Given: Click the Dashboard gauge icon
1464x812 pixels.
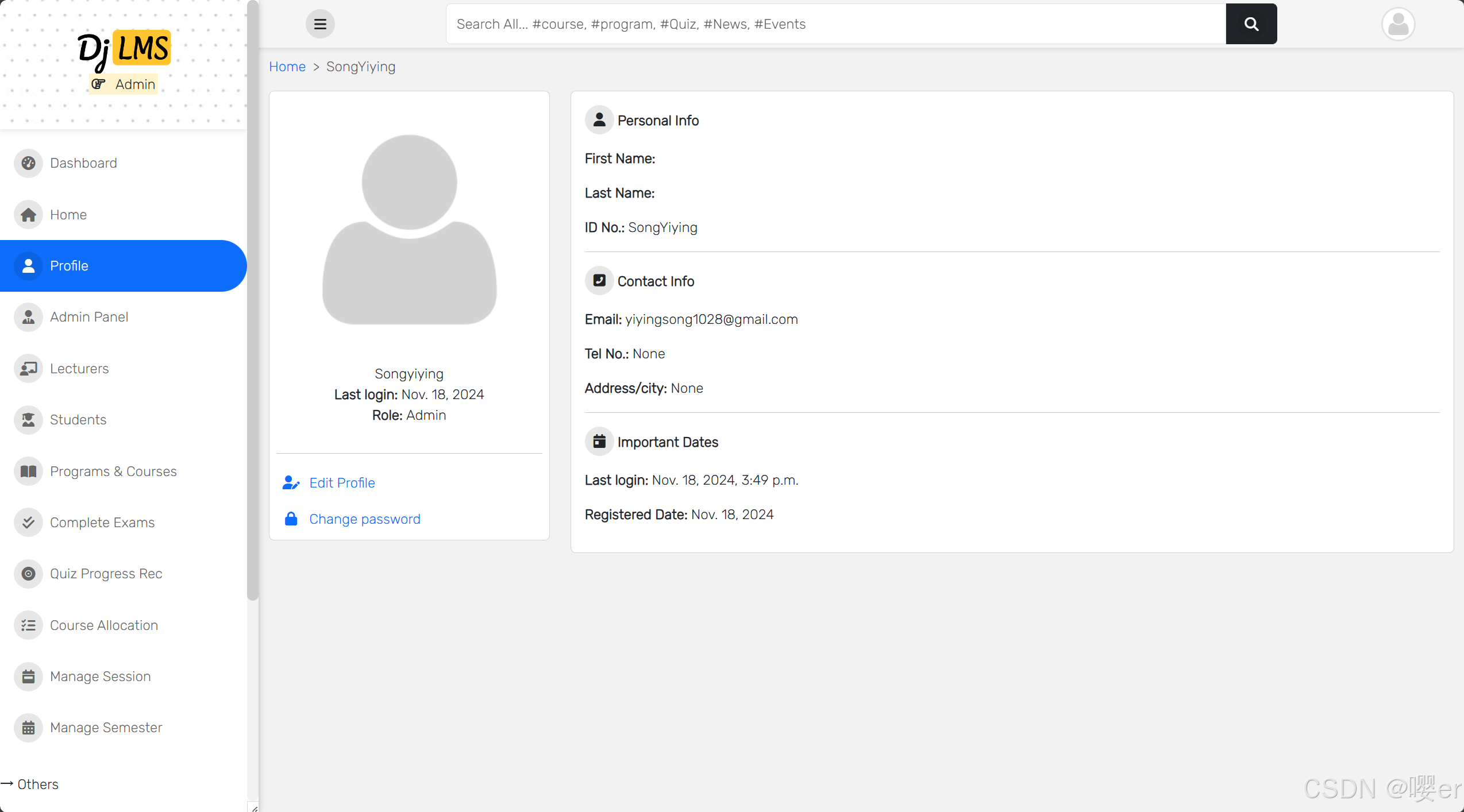Looking at the screenshot, I should [28, 163].
